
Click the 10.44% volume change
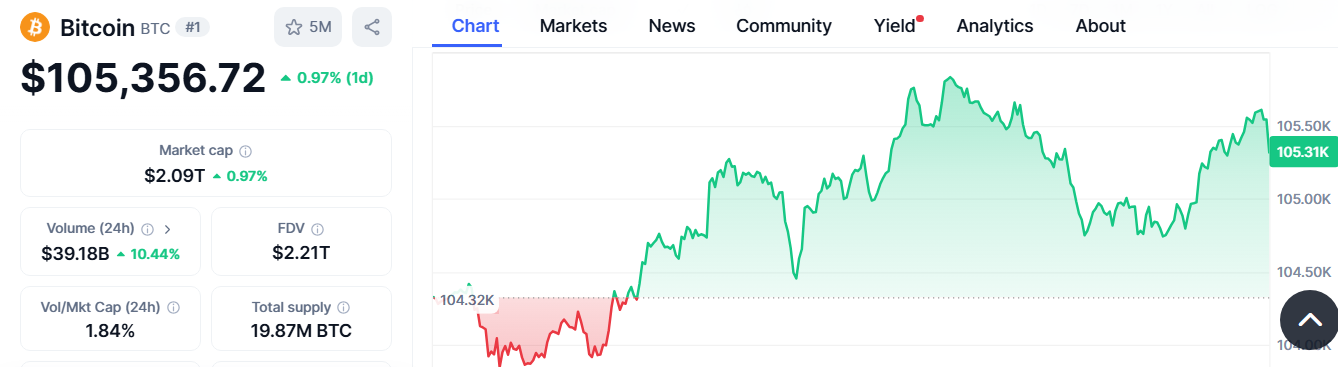(148, 254)
